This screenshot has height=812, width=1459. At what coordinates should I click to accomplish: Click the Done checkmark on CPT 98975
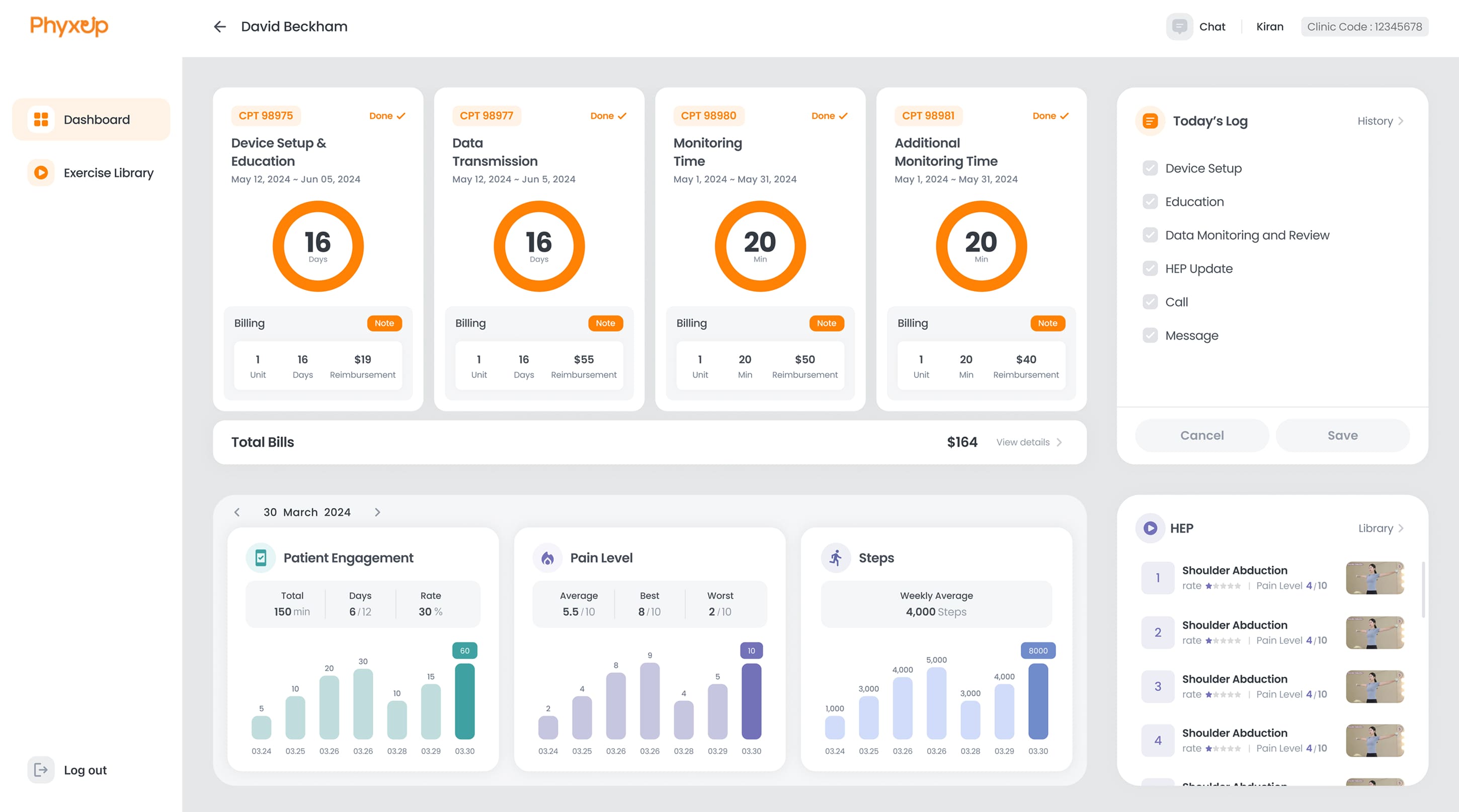(x=401, y=116)
